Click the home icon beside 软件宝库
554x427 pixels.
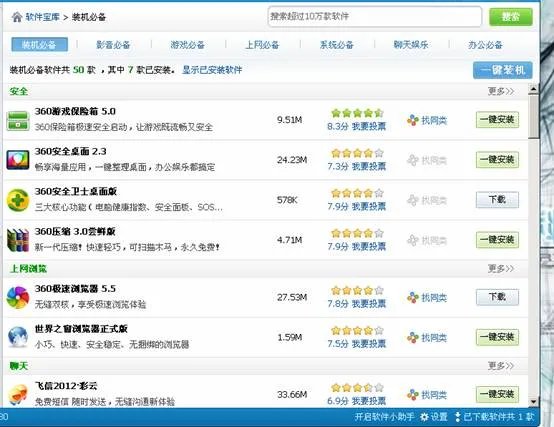(x=17, y=17)
